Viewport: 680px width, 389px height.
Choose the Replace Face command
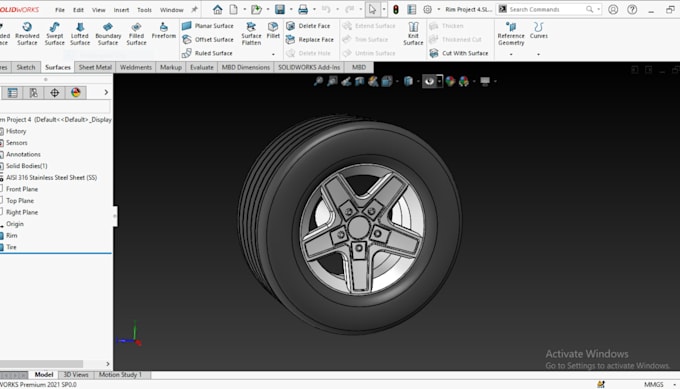(x=310, y=39)
